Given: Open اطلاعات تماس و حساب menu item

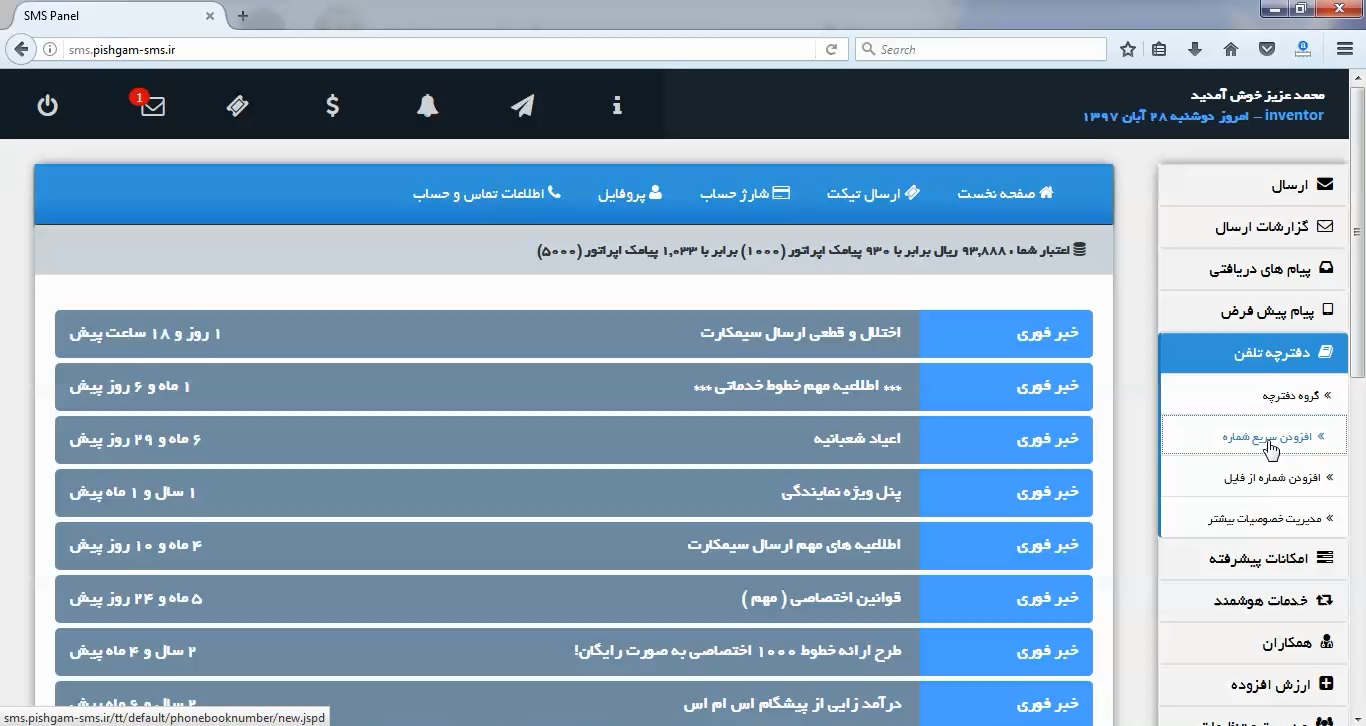Looking at the screenshot, I should [487, 193].
